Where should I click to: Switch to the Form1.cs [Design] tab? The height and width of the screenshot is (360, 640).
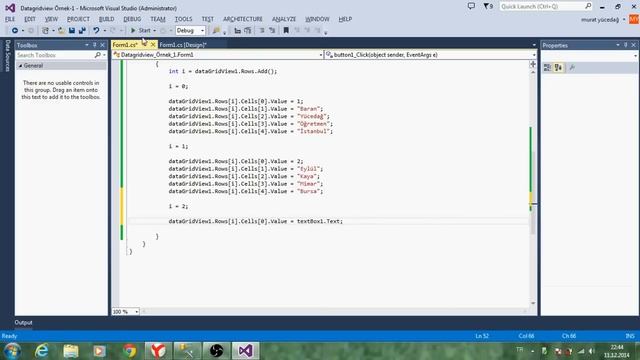183,45
